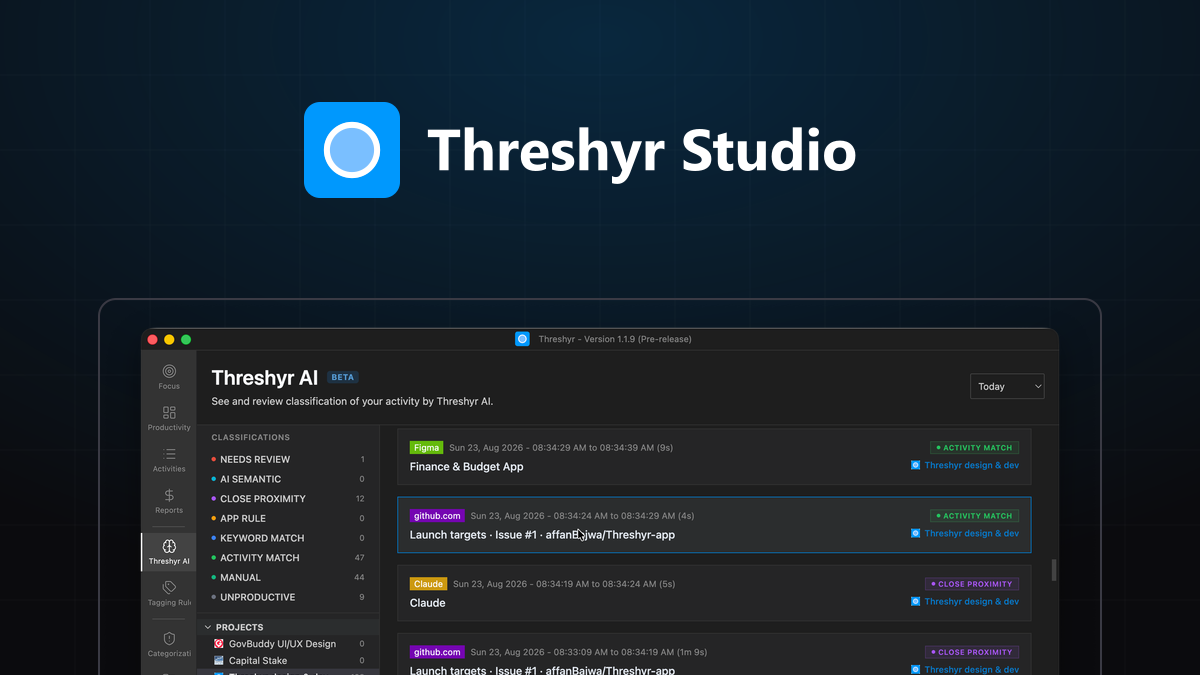Filter by AI SEMANTIC classification
This screenshot has height=675, width=1200.
coord(288,479)
